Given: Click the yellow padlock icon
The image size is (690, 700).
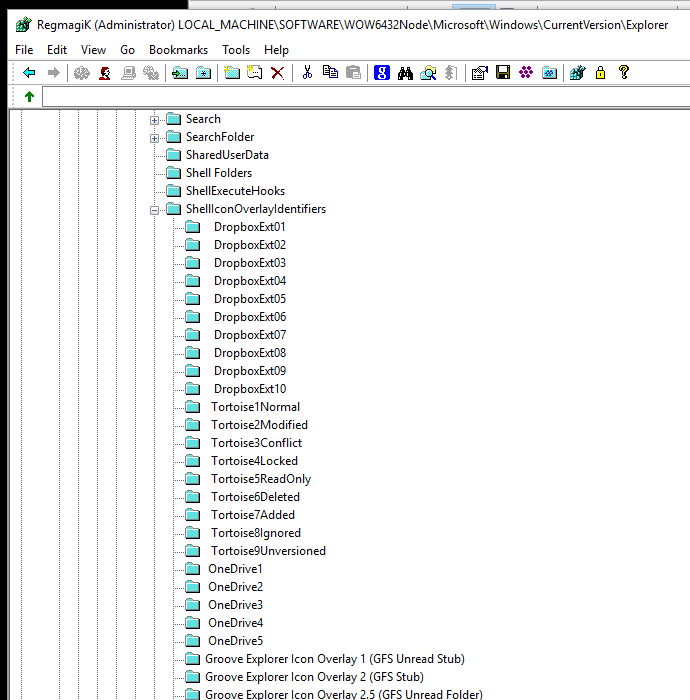Looking at the screenshot, I should [601, 72].
